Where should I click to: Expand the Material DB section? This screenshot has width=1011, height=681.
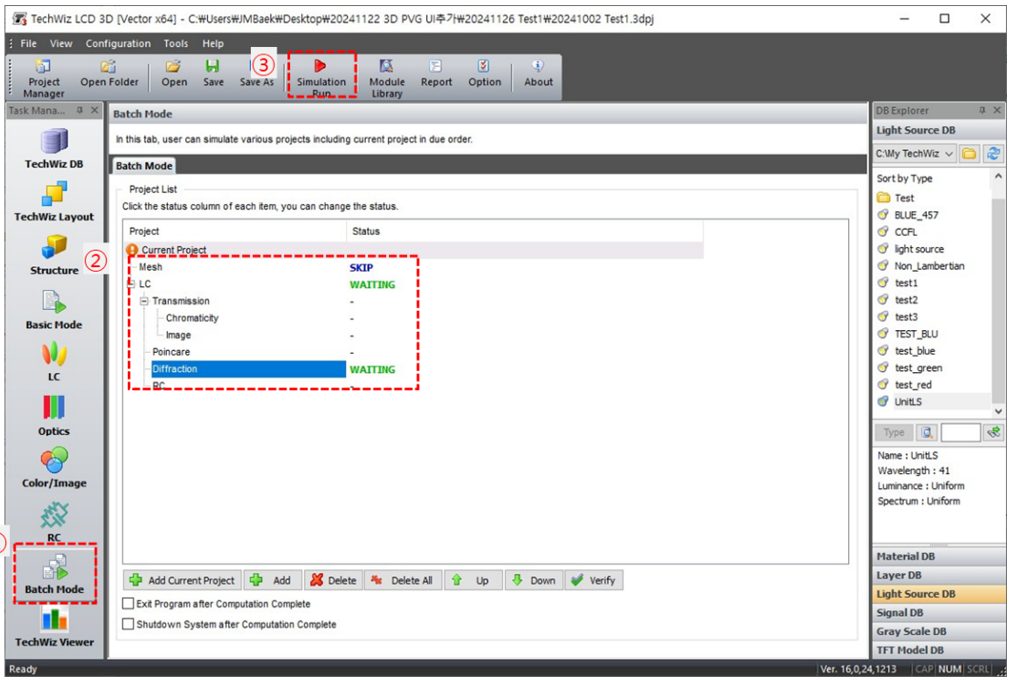938,556
